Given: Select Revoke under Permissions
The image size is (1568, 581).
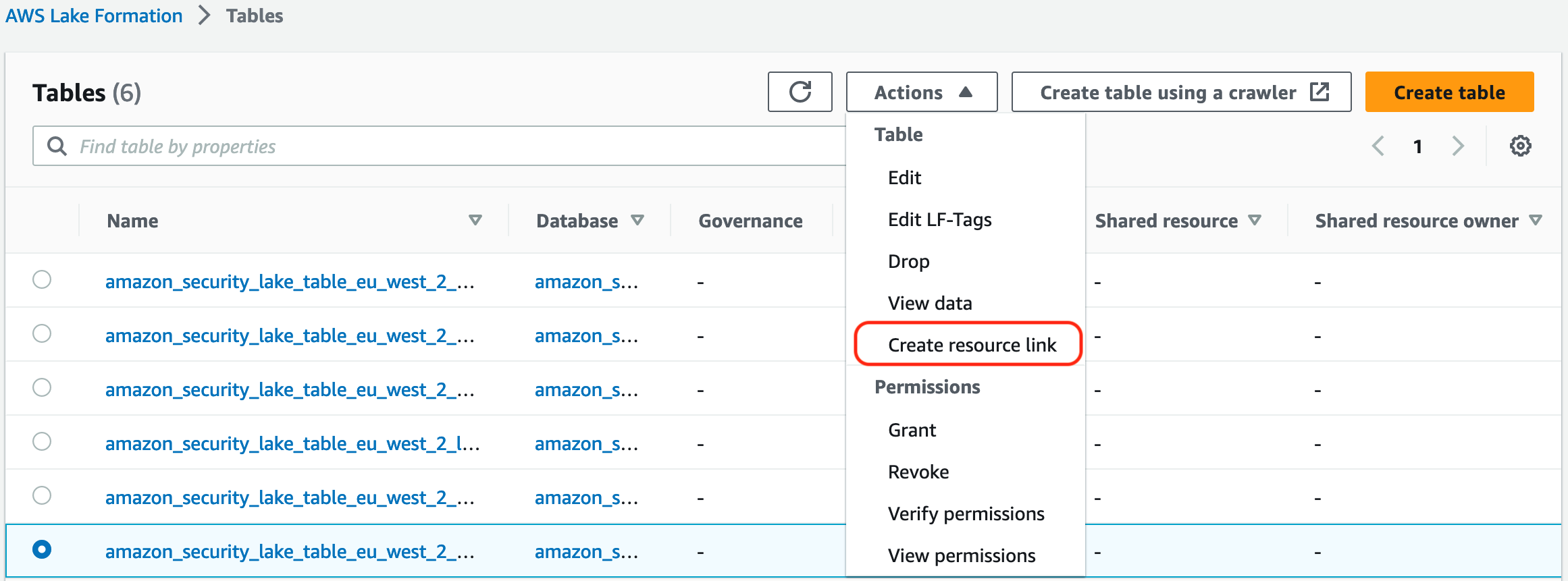Looking at the screenshot, I should tap(918, 472).
